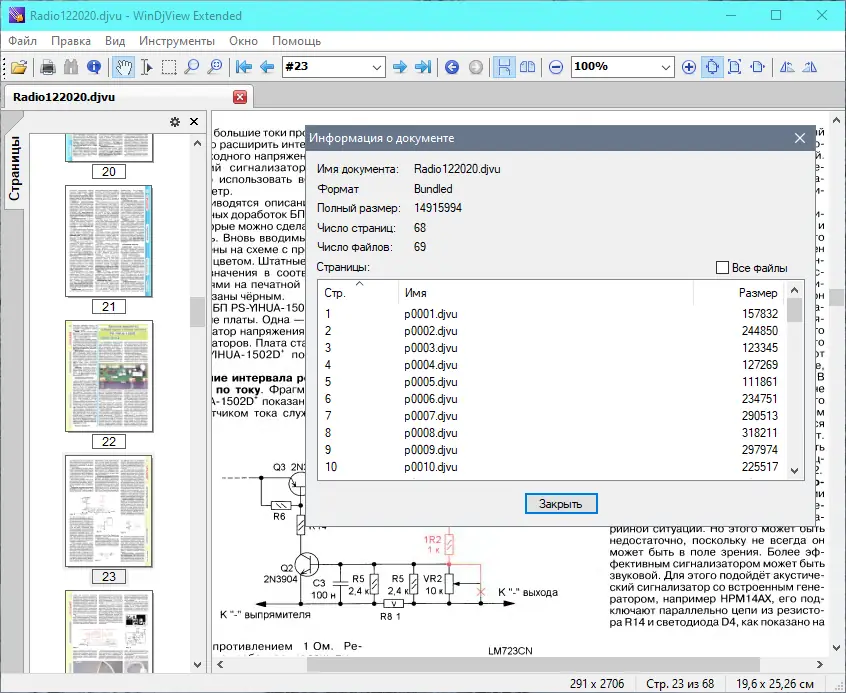This screenshot has width=846, height=693.
Task: Open the Правка menu
Action: (x=71, y=41)
